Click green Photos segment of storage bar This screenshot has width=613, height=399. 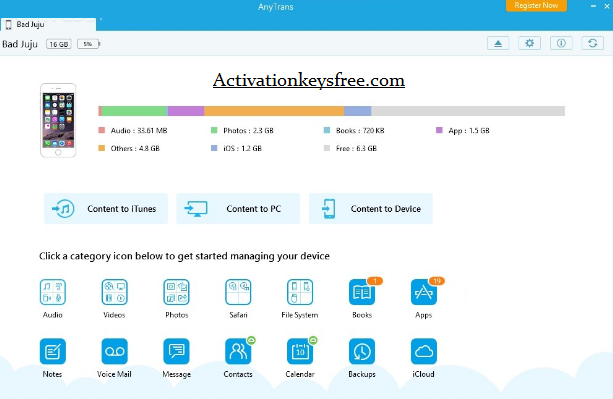[x=134, y=111]
